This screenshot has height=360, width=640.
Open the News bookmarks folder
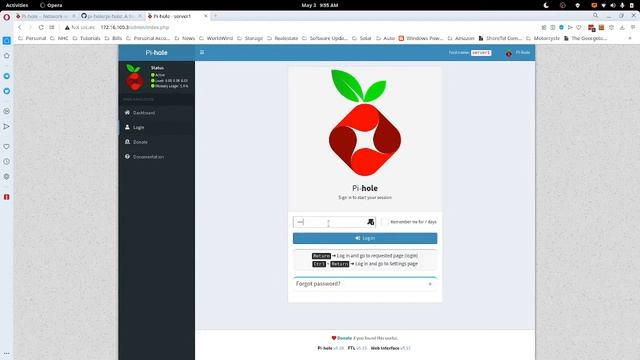pyautogui.click(x=184, y=38)
